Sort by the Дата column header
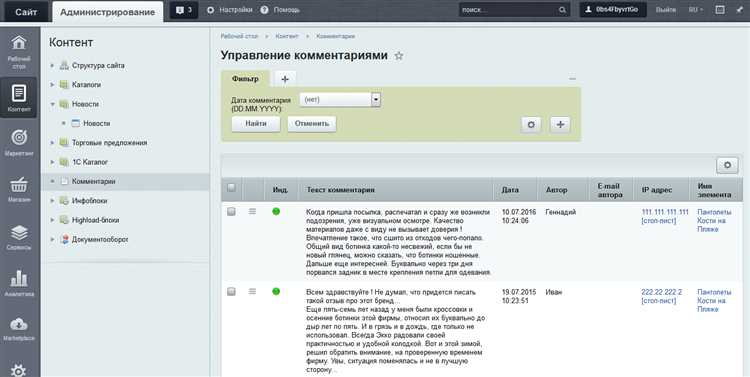Image resolution: width=750 pixels, height=377 pixels. point(510,190)
